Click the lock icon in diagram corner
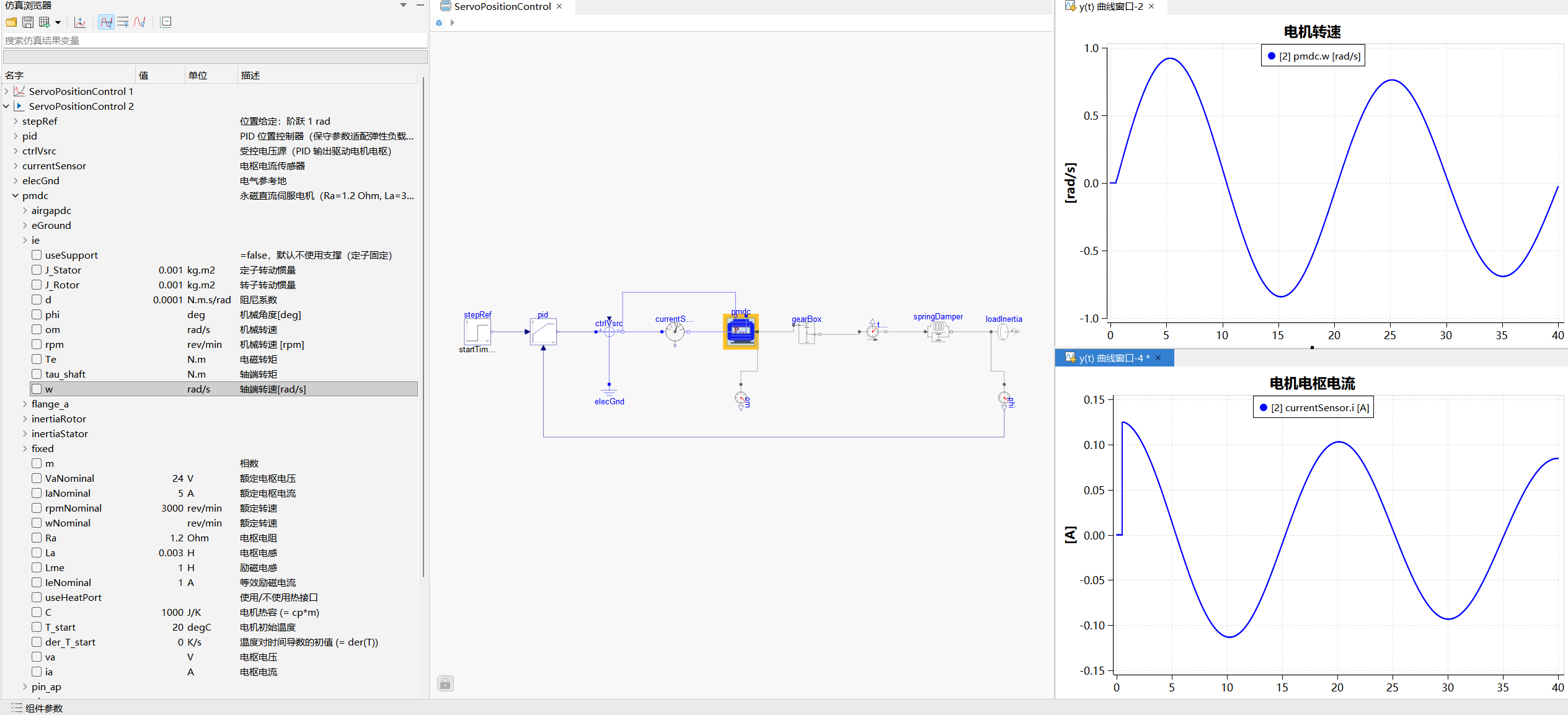Viewport: 1568px width, 715px height. (x=445, y=683)
